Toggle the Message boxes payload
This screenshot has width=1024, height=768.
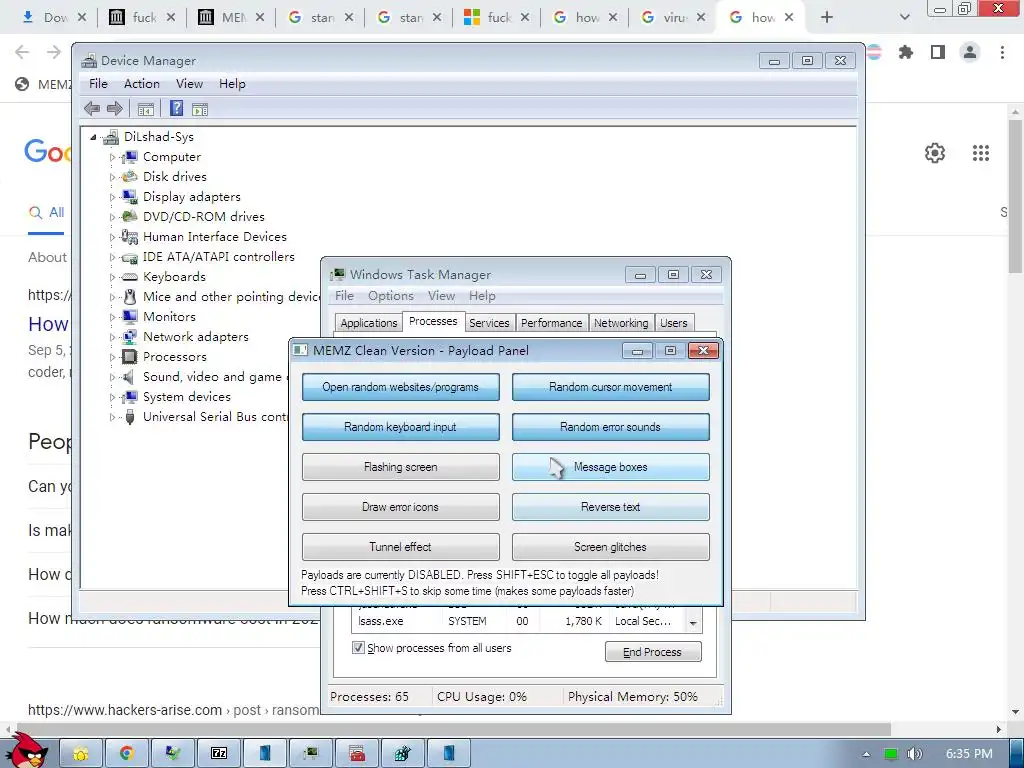click(611, 467)
